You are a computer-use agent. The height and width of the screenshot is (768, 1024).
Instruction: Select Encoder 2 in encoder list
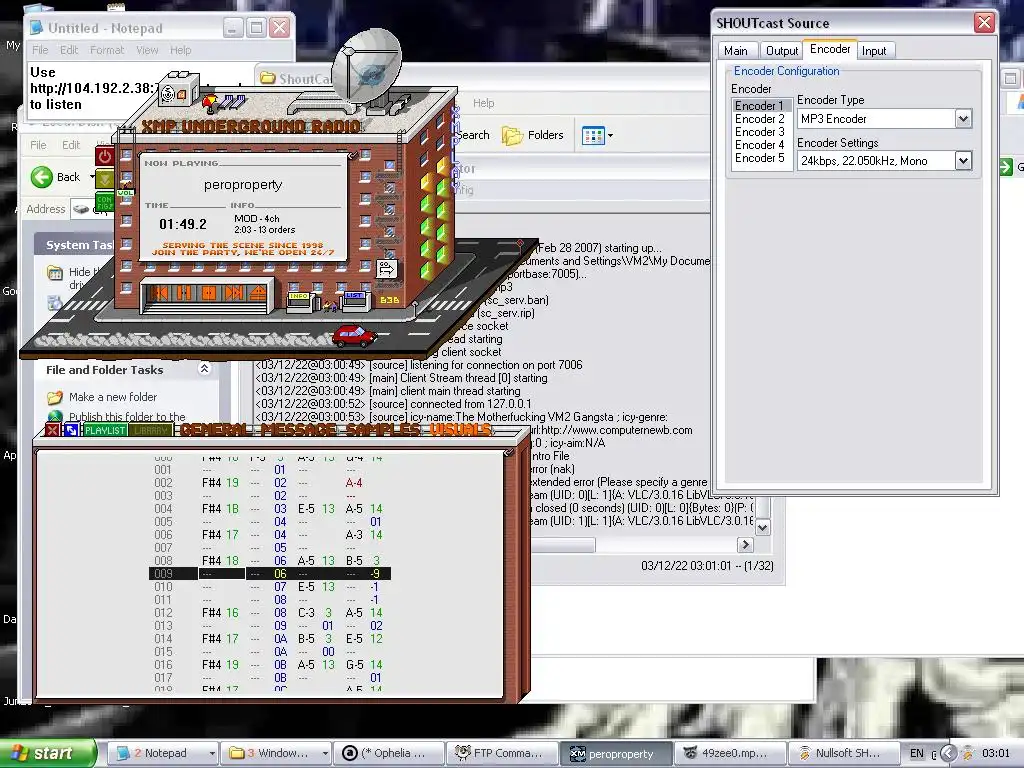(759, 119)
